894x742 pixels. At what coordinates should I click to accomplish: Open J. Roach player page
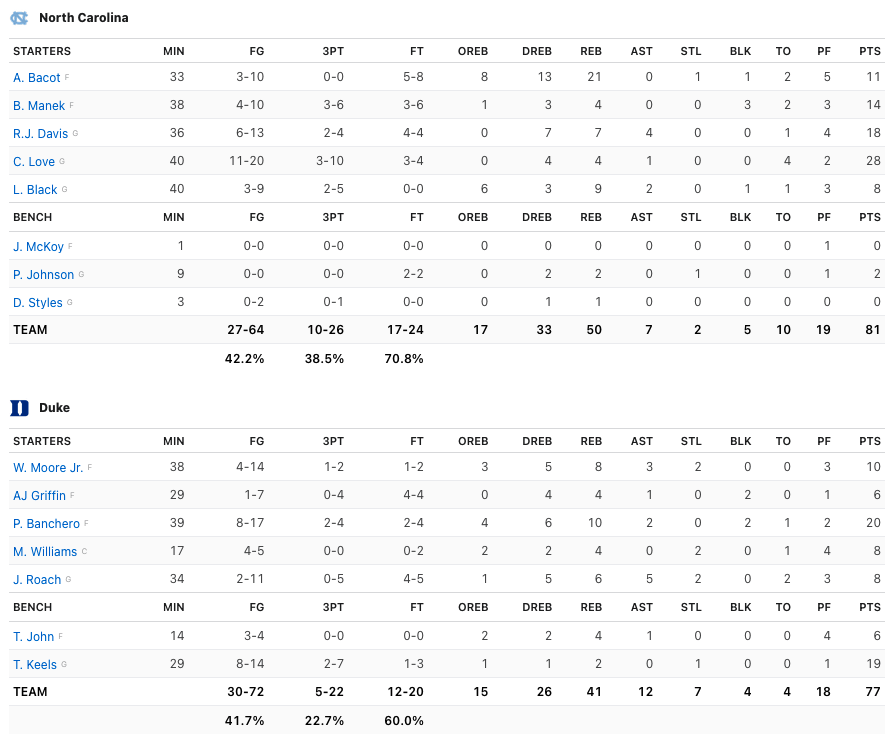37,580
